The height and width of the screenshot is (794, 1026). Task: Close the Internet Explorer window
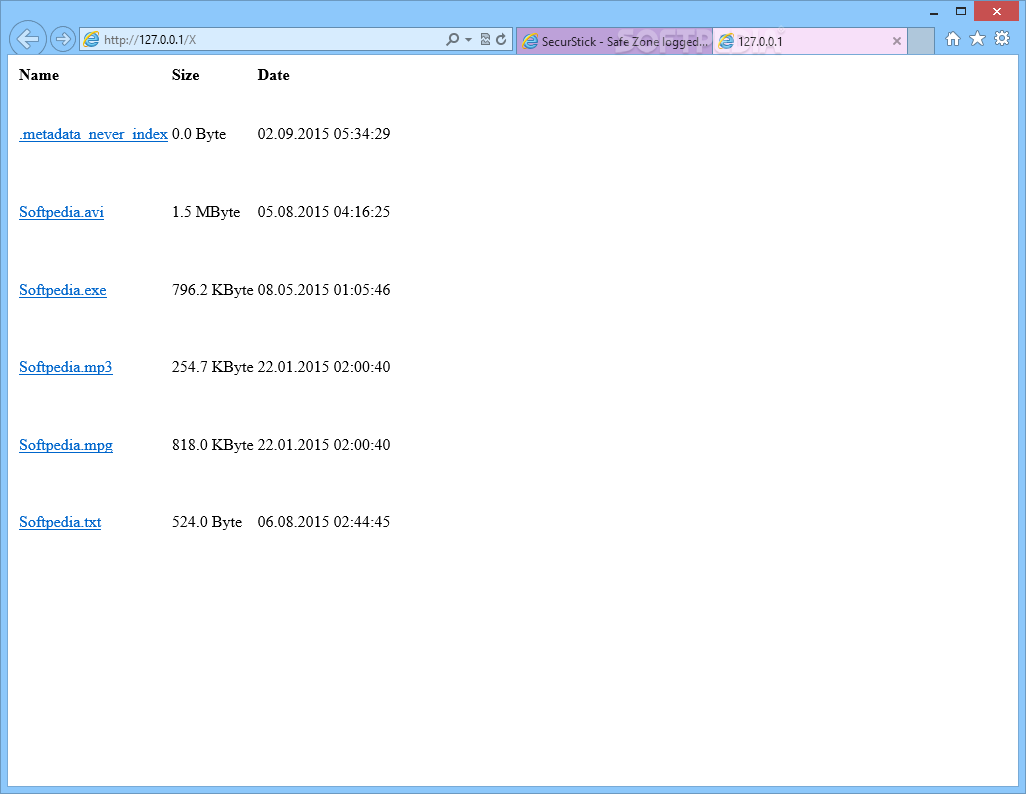click(997, 11)
